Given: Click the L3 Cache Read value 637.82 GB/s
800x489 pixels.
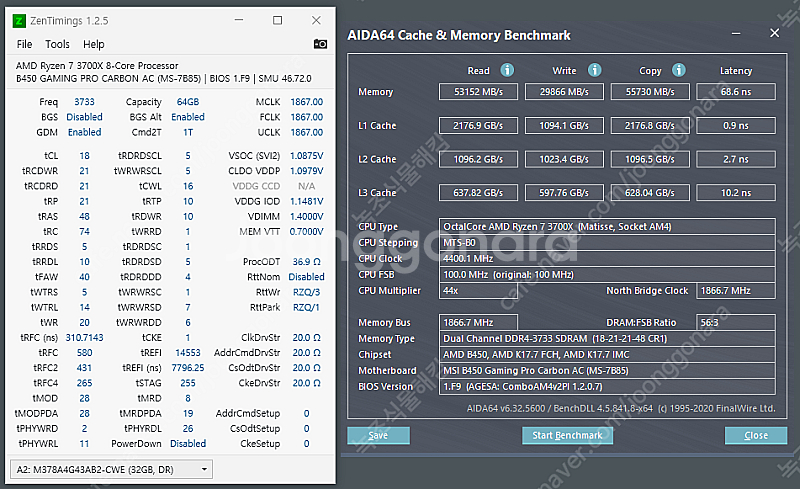Looking at the screenshot, I should [478, 193].
